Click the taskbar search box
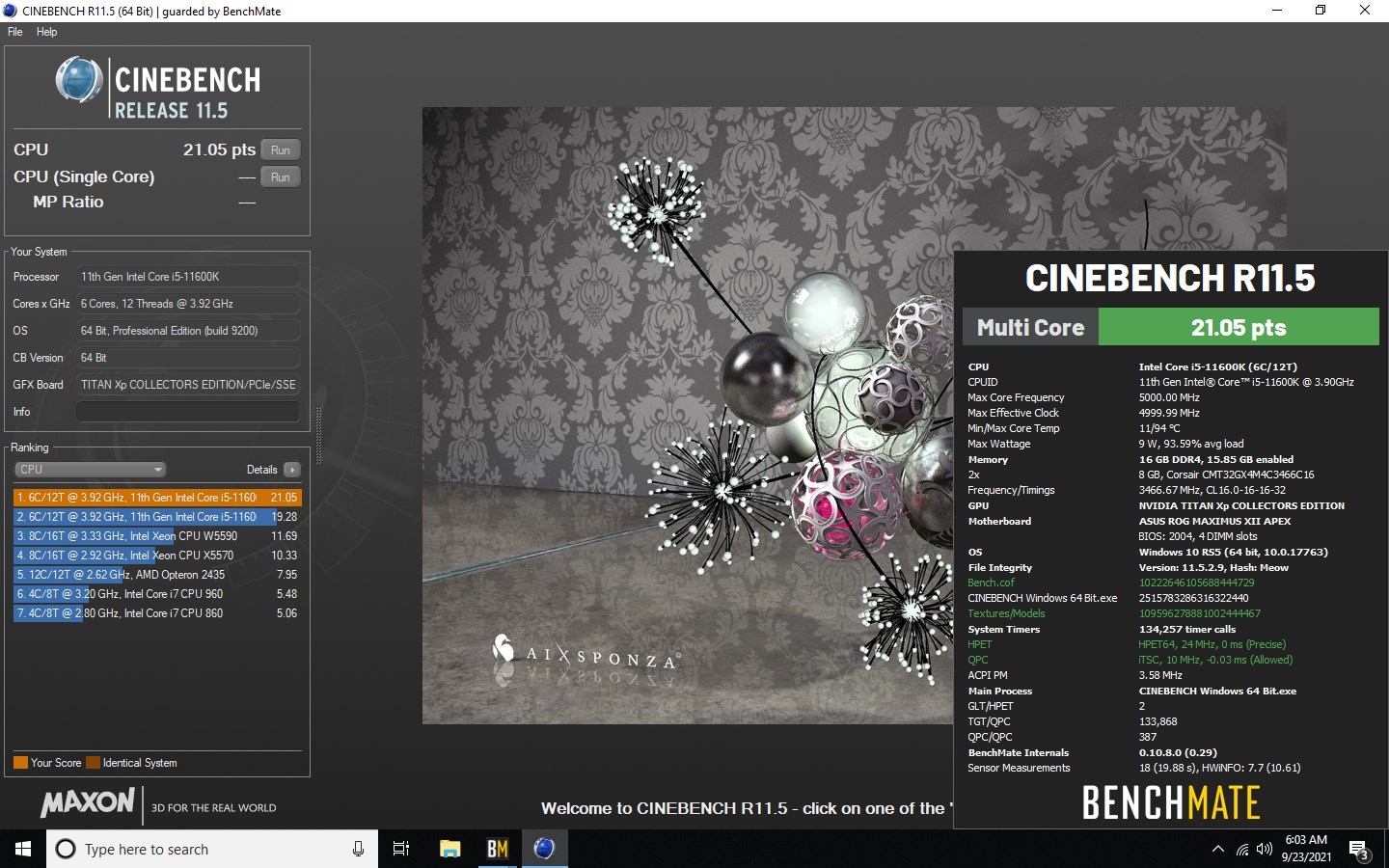1389x868 pixels. [x=212, y=849]
